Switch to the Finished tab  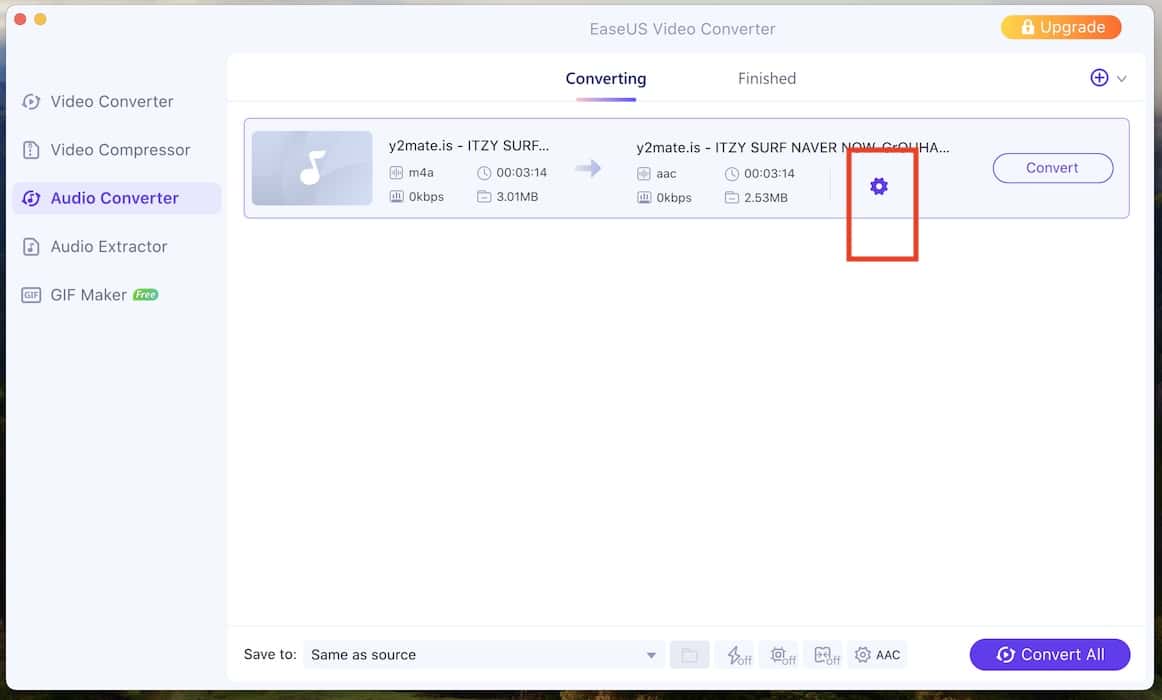[x=766, y=78]
